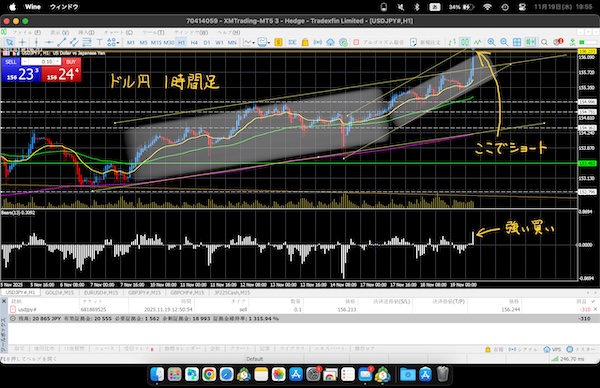This screenshot has width=600, height=388.
Task: Switch chart to W1 timeframe
Action: (x=219, y=42)
